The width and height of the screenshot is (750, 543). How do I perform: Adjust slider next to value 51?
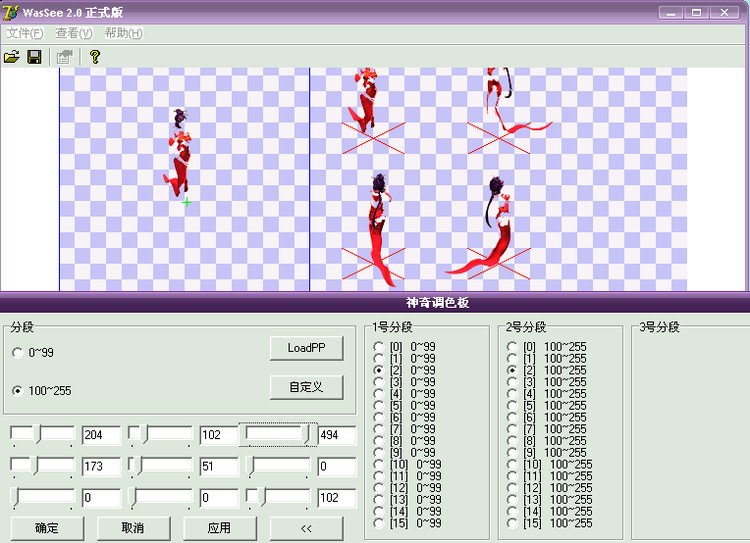(x=160, y=466)
